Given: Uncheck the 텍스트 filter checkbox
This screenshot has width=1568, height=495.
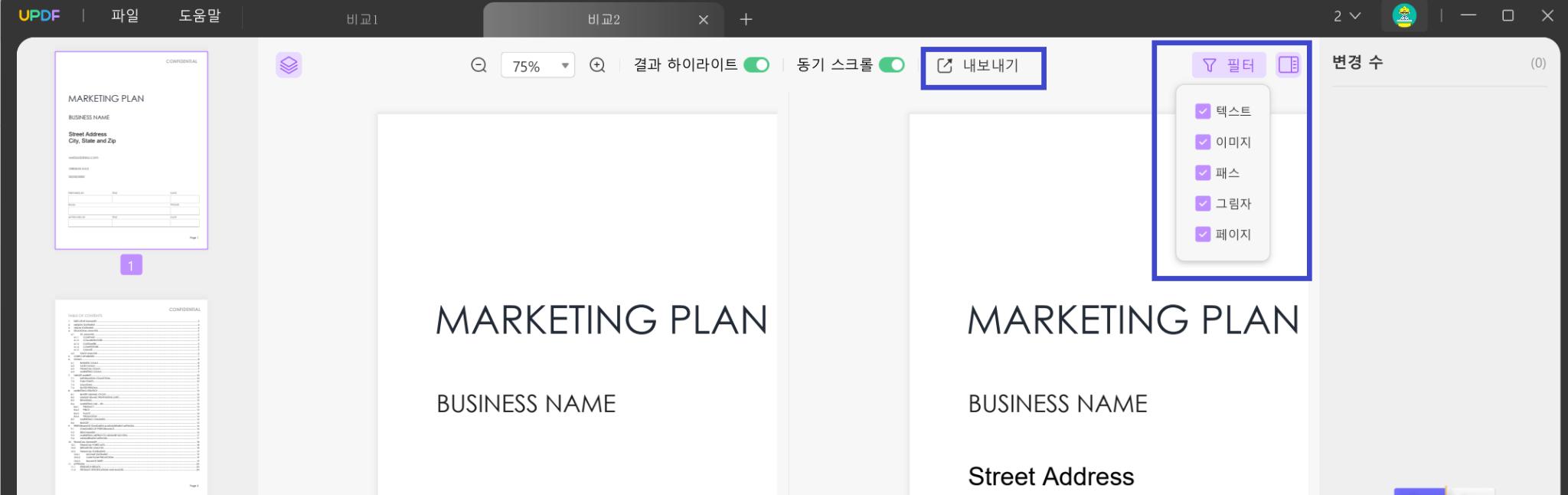Looking at the screenshot, I should click(1203, 111).
